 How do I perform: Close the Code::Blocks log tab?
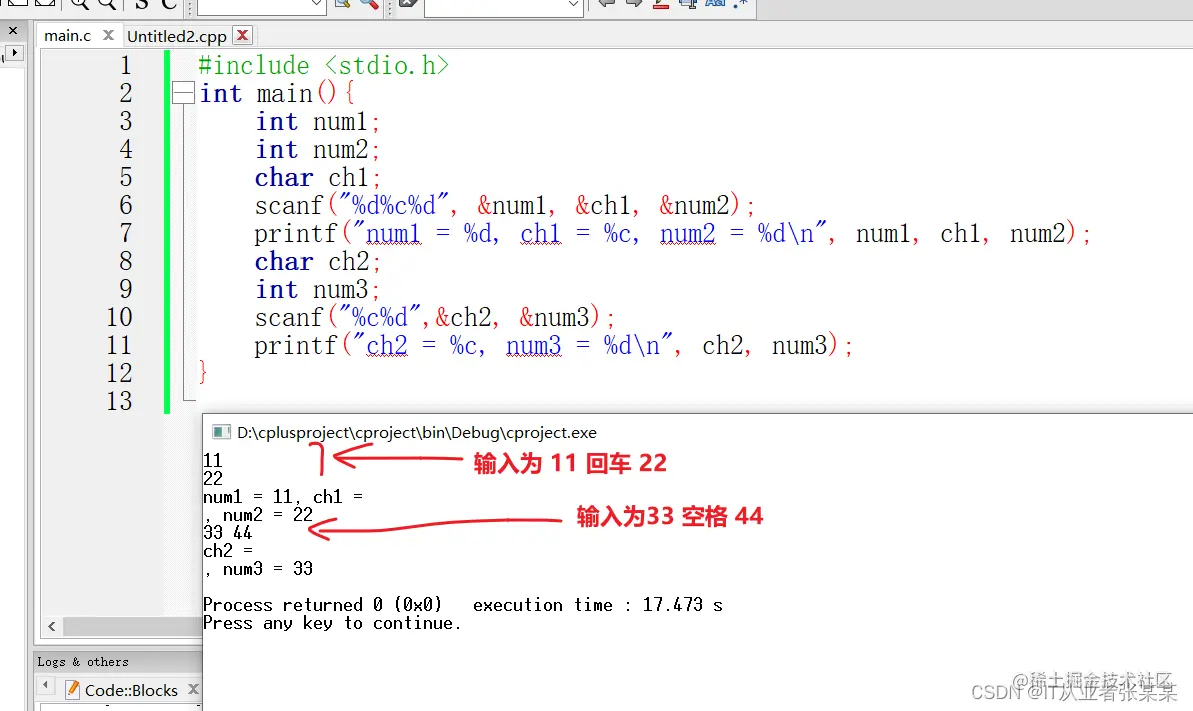(193, 689)
